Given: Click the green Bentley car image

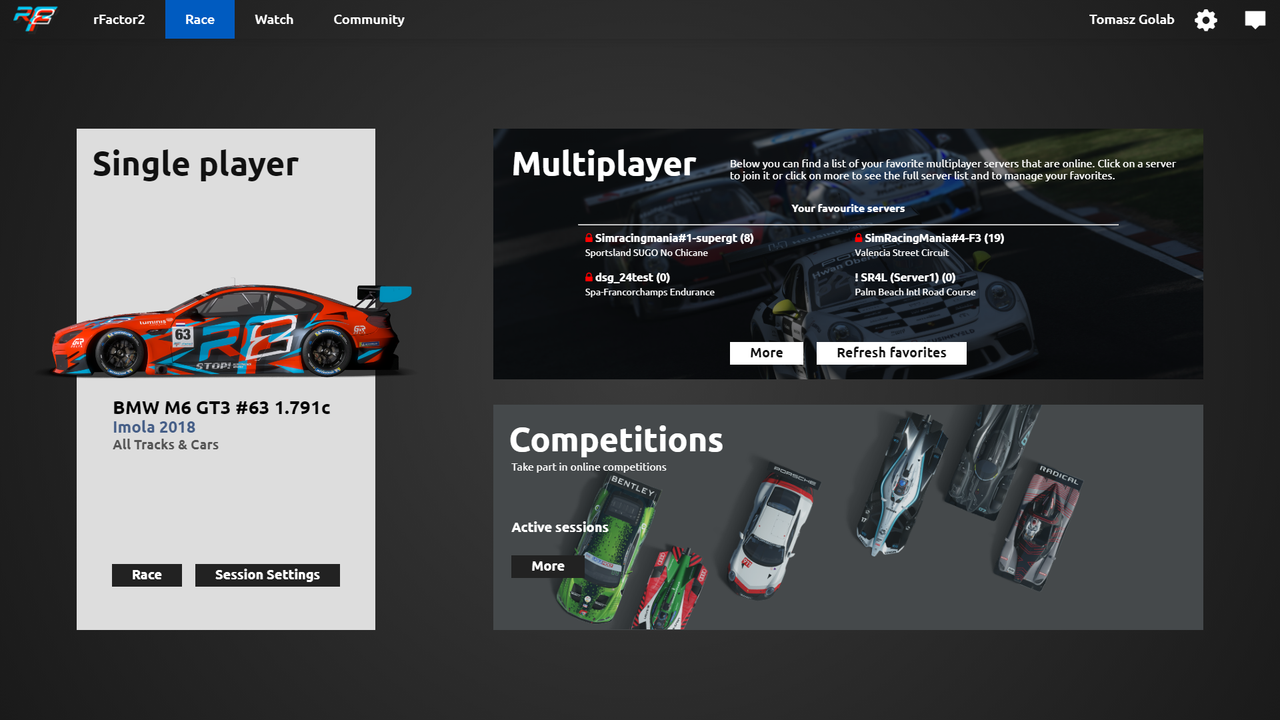Looking at the screenshot, I should tap(608, 547).
